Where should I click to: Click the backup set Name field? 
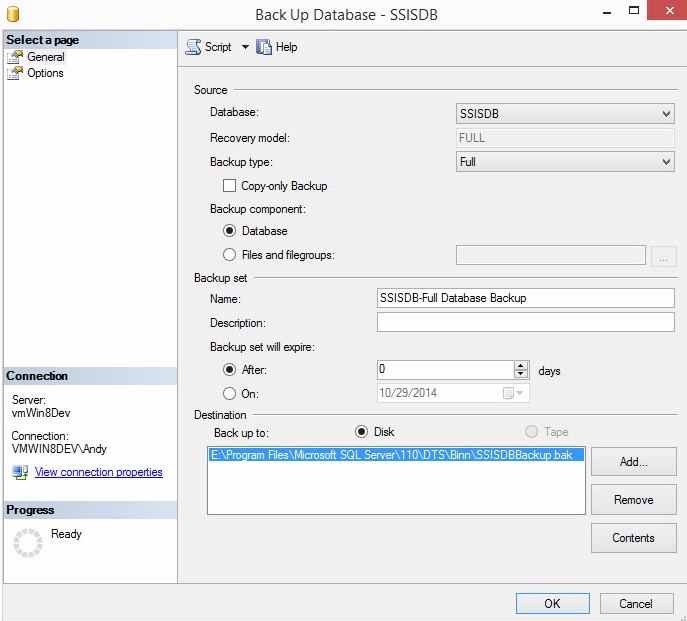point(525,298)
